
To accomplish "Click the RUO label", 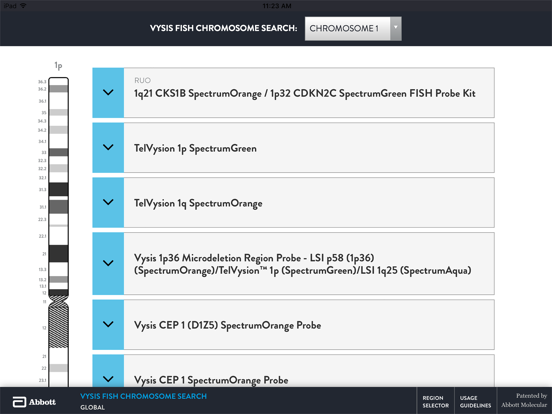I will 142,80.
